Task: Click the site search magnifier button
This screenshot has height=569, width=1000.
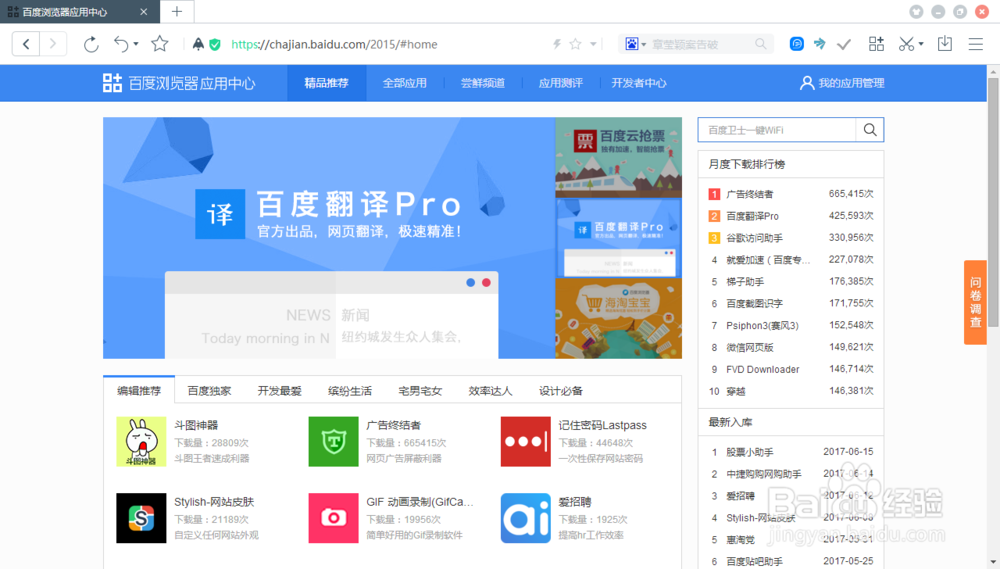Action: coord(870,130)
